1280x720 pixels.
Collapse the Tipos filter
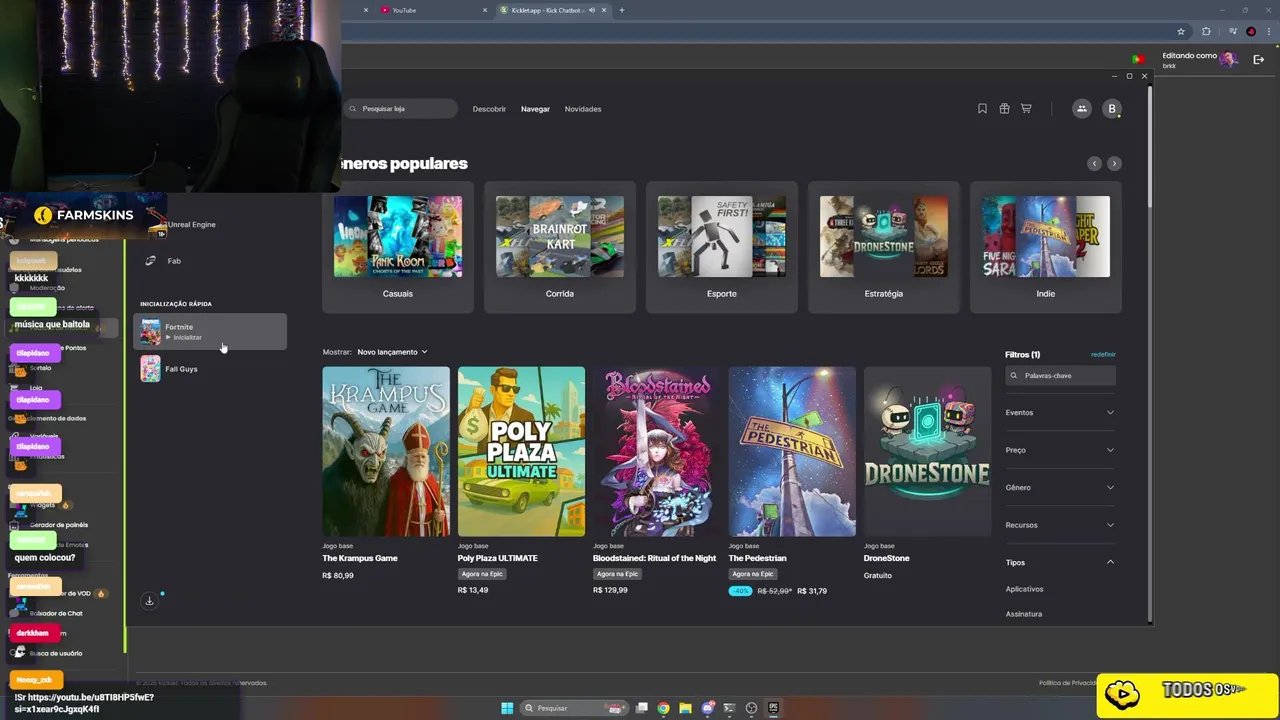coord(1060,562)
